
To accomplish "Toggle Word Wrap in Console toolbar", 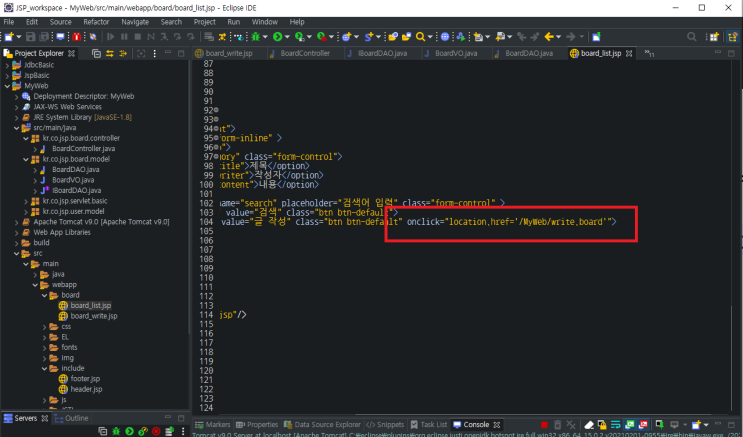I will (616, 425).
